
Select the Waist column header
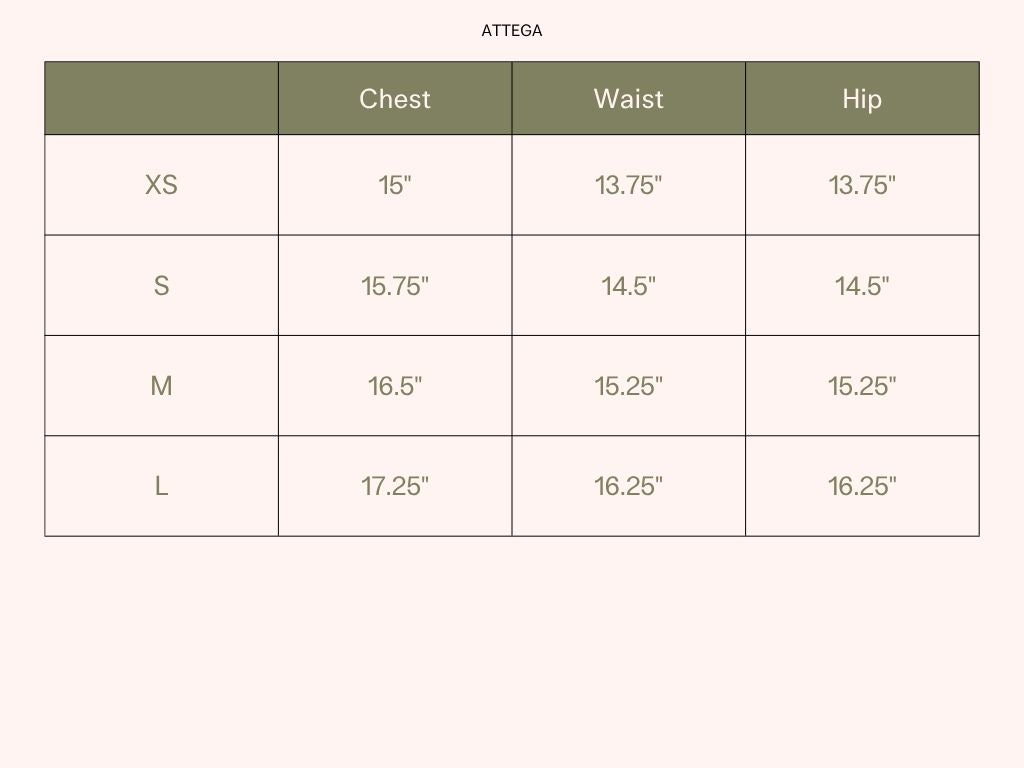(628, 99)
